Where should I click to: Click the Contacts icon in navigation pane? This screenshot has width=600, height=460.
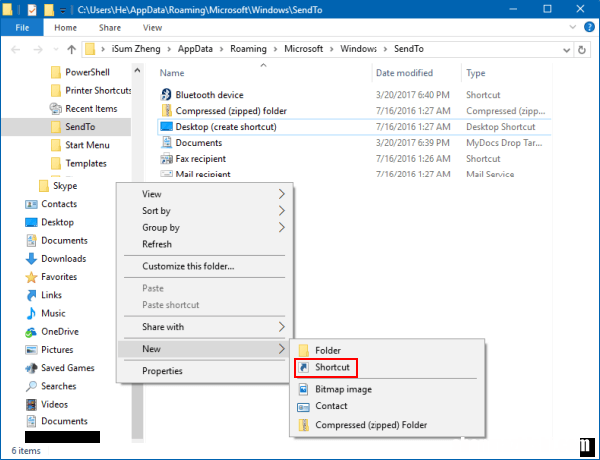pos(31,204)
